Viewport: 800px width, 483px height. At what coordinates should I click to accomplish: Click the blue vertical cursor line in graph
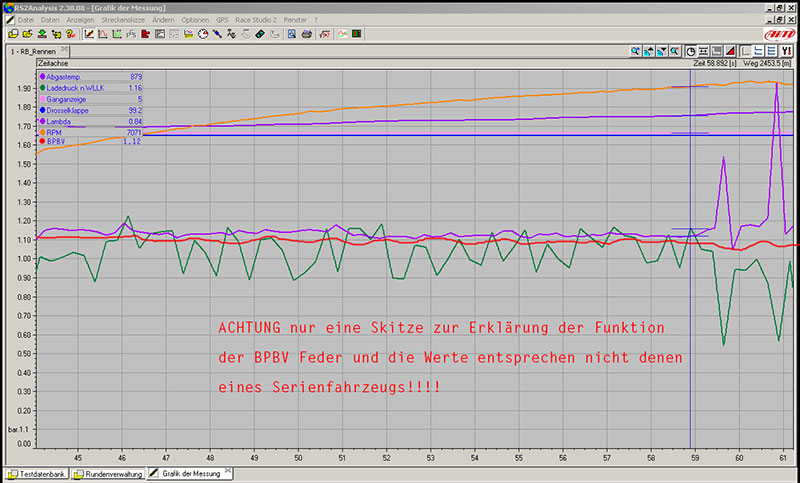(x=690, y=300)
